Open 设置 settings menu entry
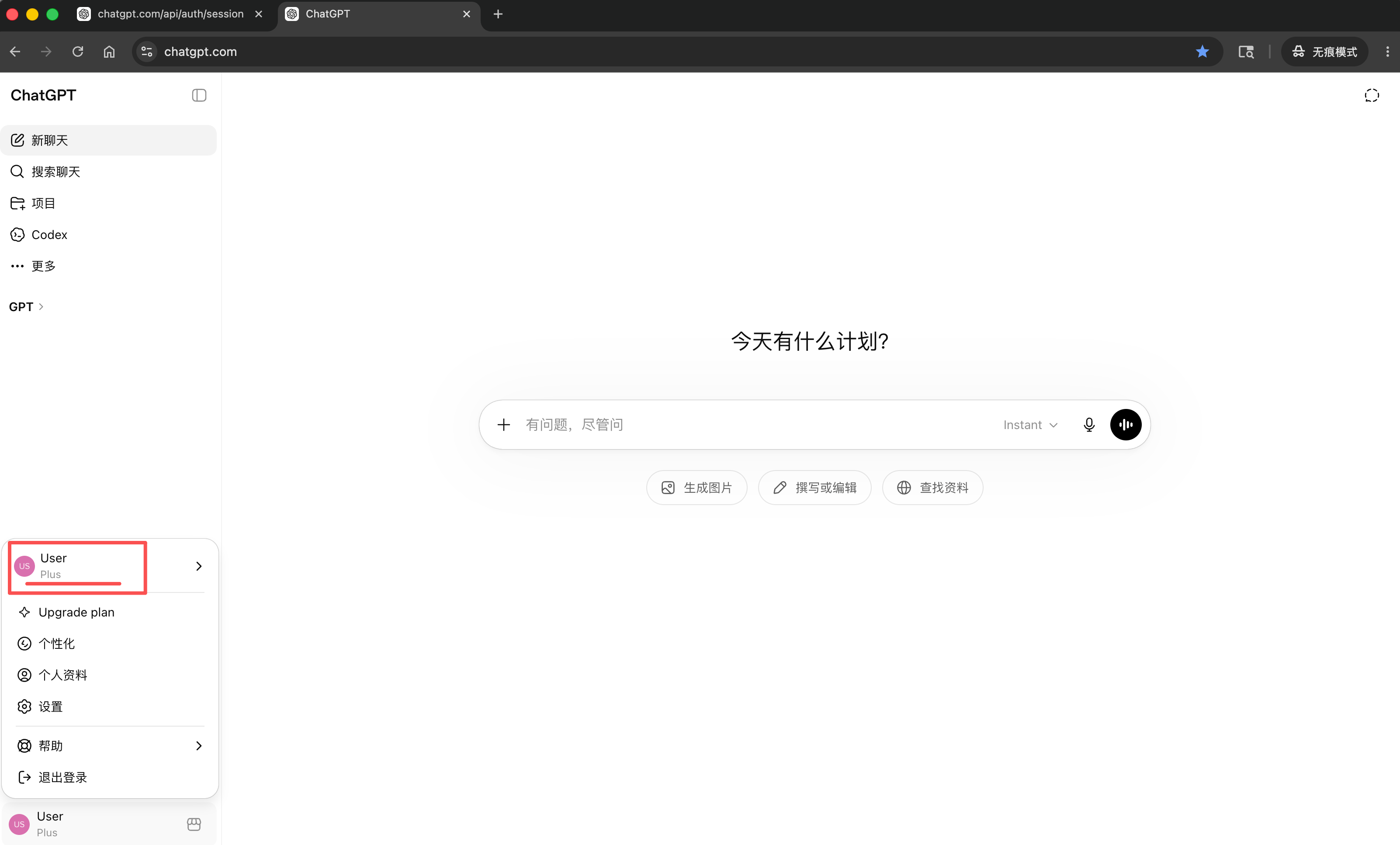The height and width of the screenshot is (845, 1400). tap(110, 706)
